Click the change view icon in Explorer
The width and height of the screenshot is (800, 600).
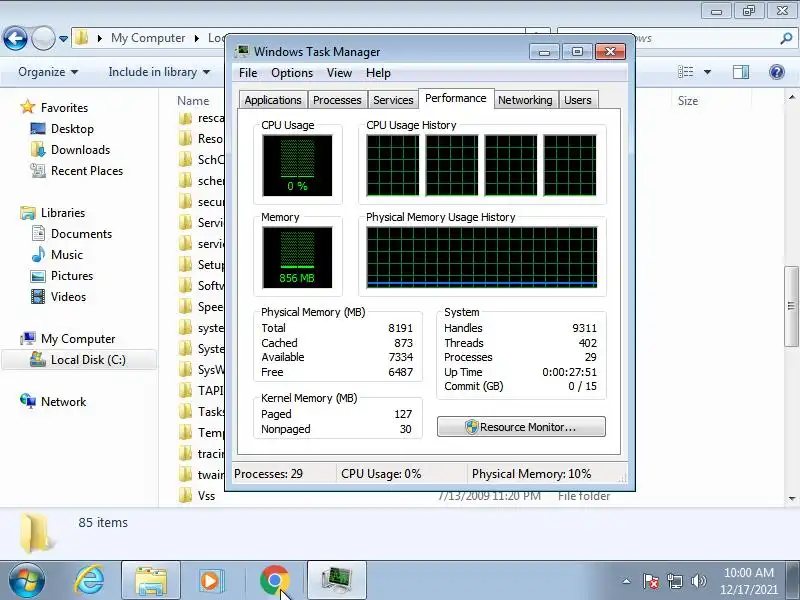tap(685, 72)
